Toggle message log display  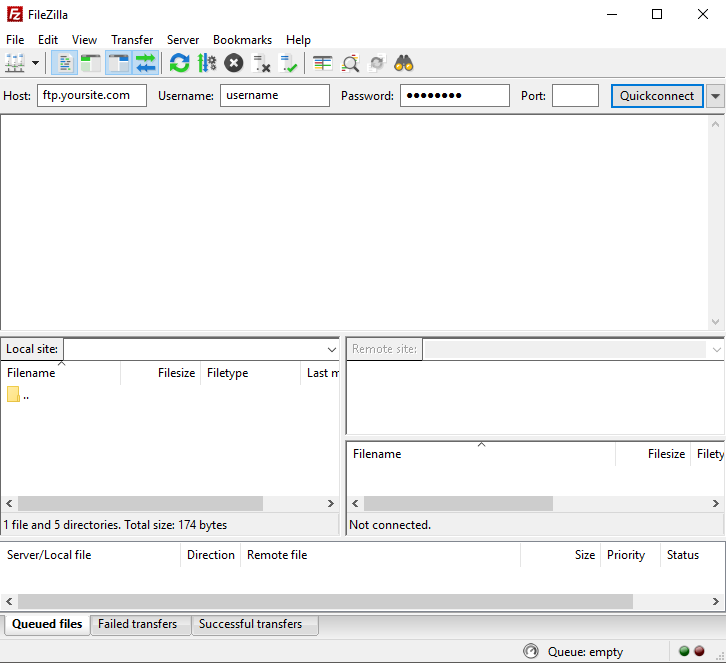pyautogui.click(x=64, y=63)
